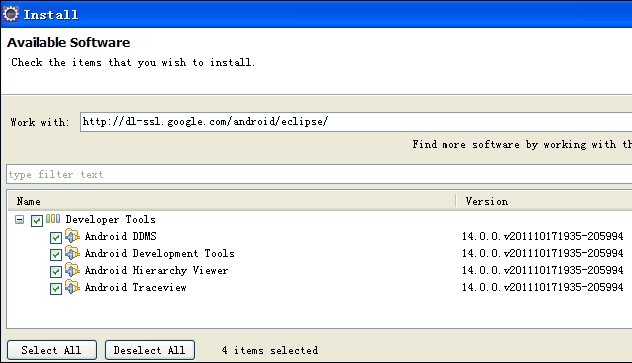Uncheck the Android DDMS checkbox
This screenshot has width=632, height=363.
tap(56, 238)
